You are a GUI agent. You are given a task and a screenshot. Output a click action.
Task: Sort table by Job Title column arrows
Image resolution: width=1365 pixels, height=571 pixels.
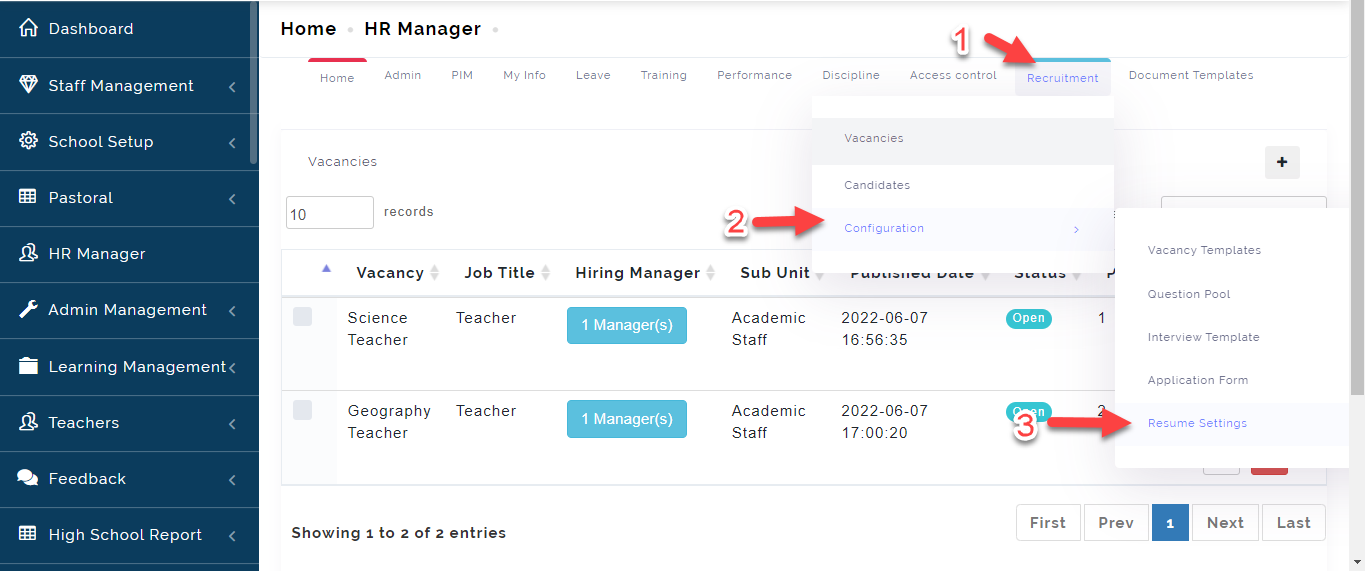(x=545, y=273)
